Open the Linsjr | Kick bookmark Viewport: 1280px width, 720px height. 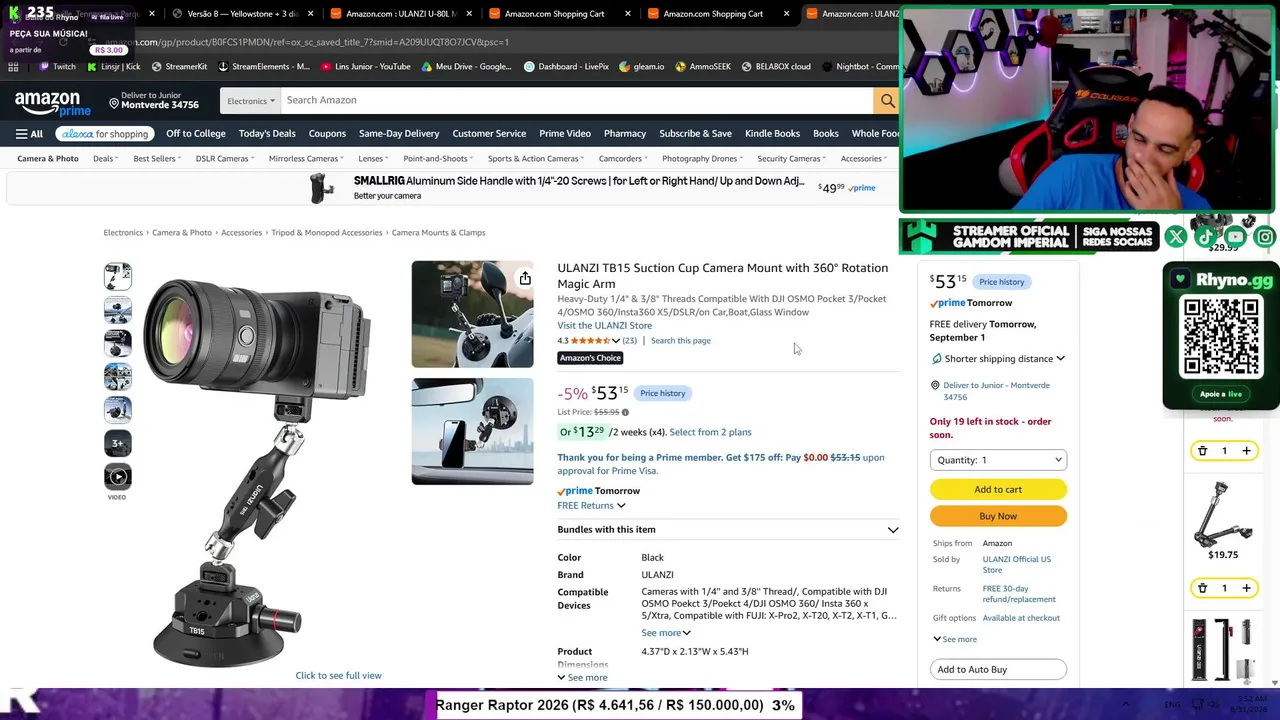pyautogui.click(x=113, y=67)
